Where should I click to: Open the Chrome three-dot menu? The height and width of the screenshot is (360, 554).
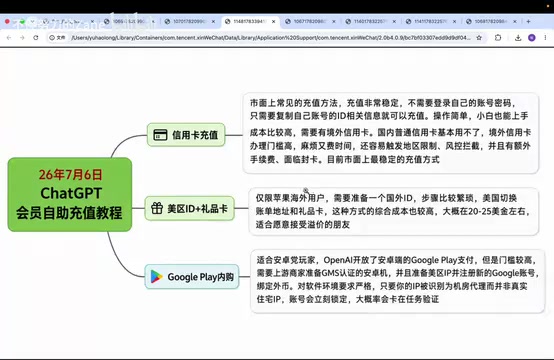click(x=545, y=37)
